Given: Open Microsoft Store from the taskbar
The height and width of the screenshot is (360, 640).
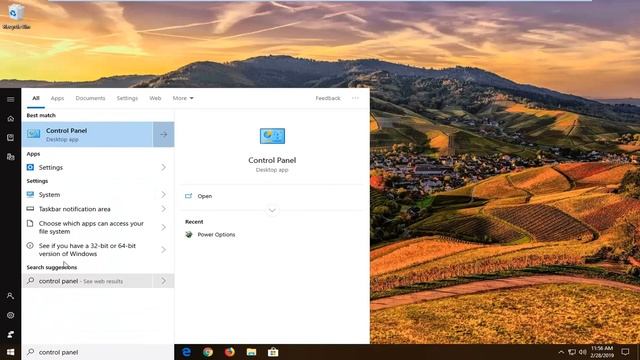Looking at the screenshot, I should 273,352.
